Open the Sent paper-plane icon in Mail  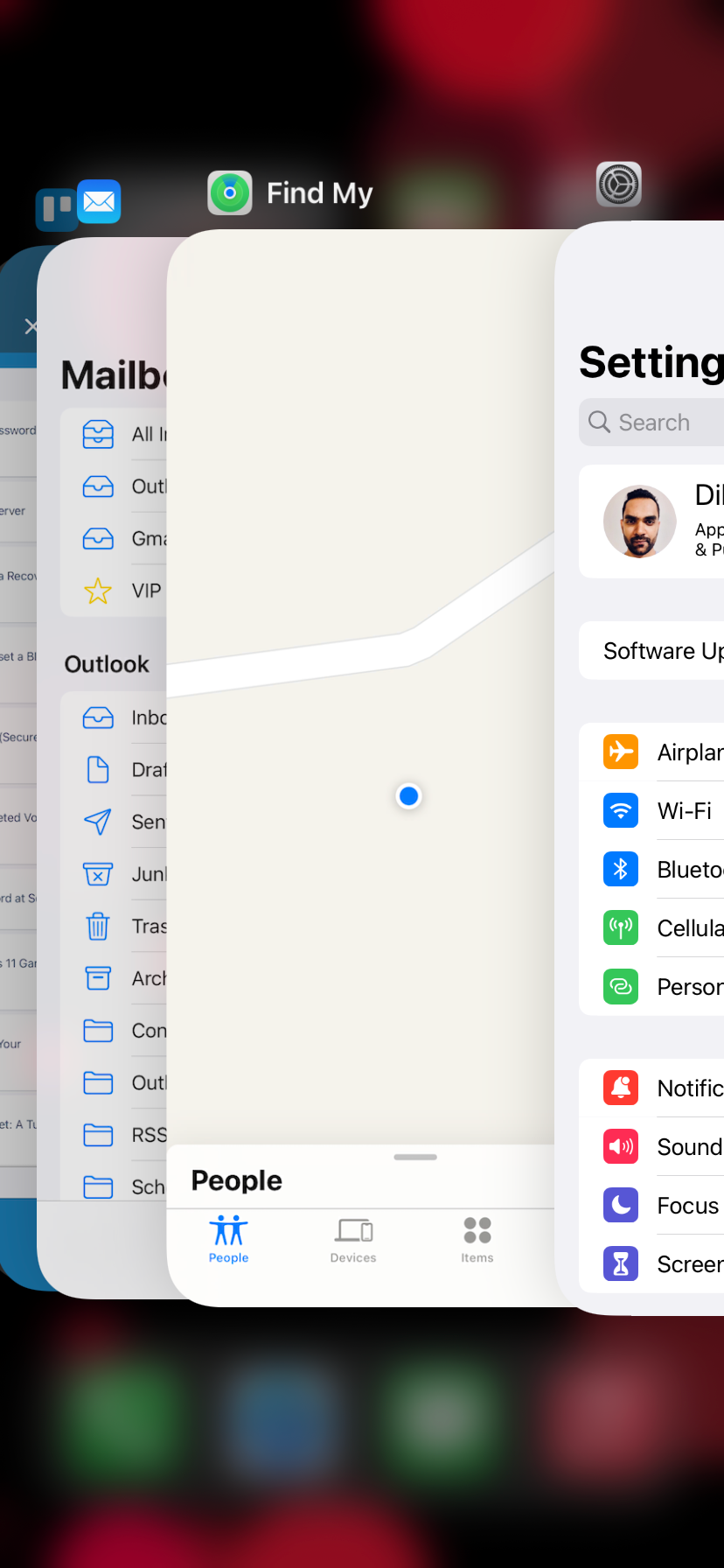click(x=98, y=822)
